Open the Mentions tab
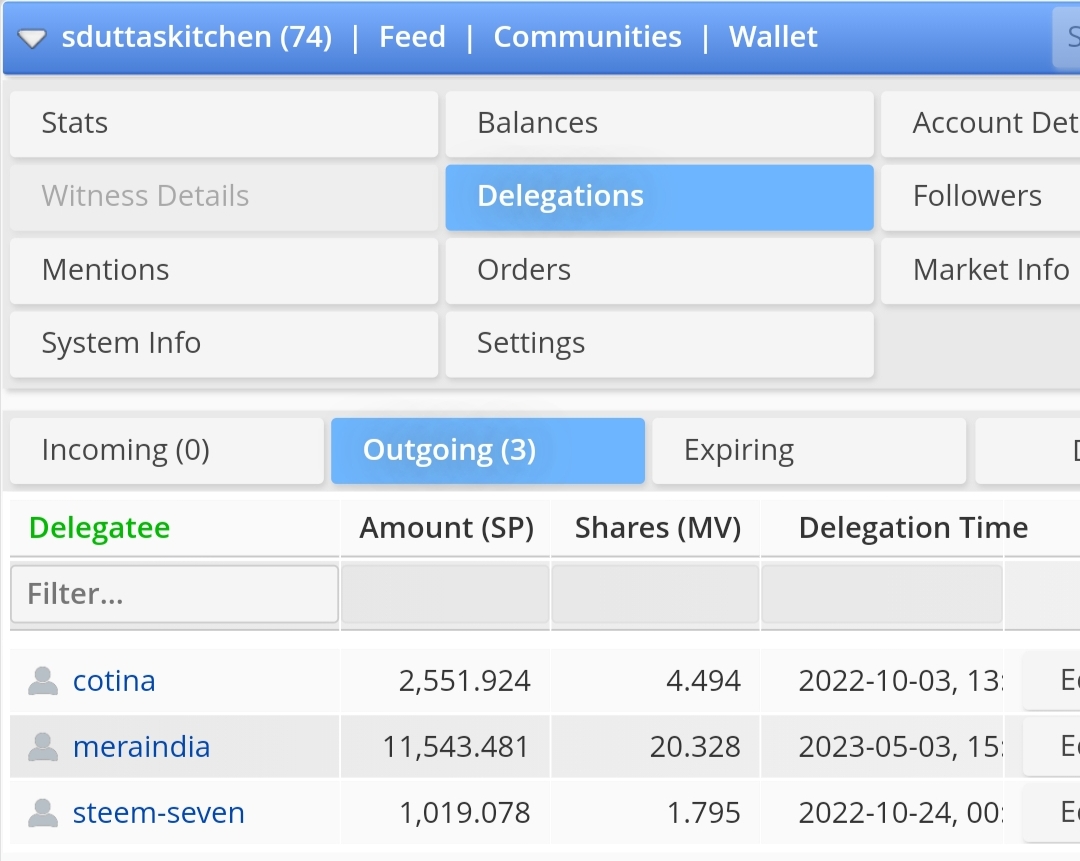 point(224,271)
